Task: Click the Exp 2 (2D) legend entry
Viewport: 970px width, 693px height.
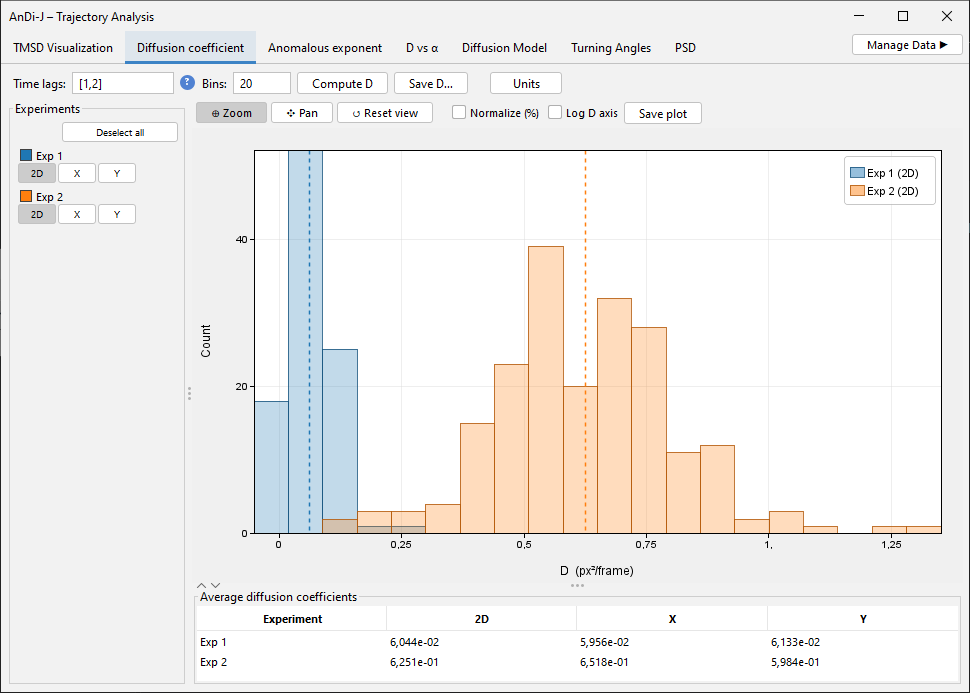Action: [885, 191]
